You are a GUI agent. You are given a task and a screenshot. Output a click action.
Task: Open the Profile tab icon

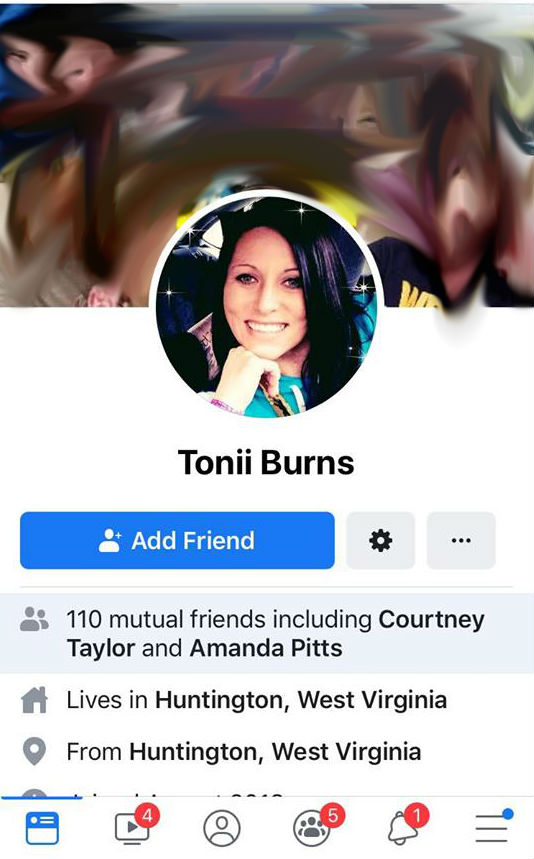pos(222,828)
